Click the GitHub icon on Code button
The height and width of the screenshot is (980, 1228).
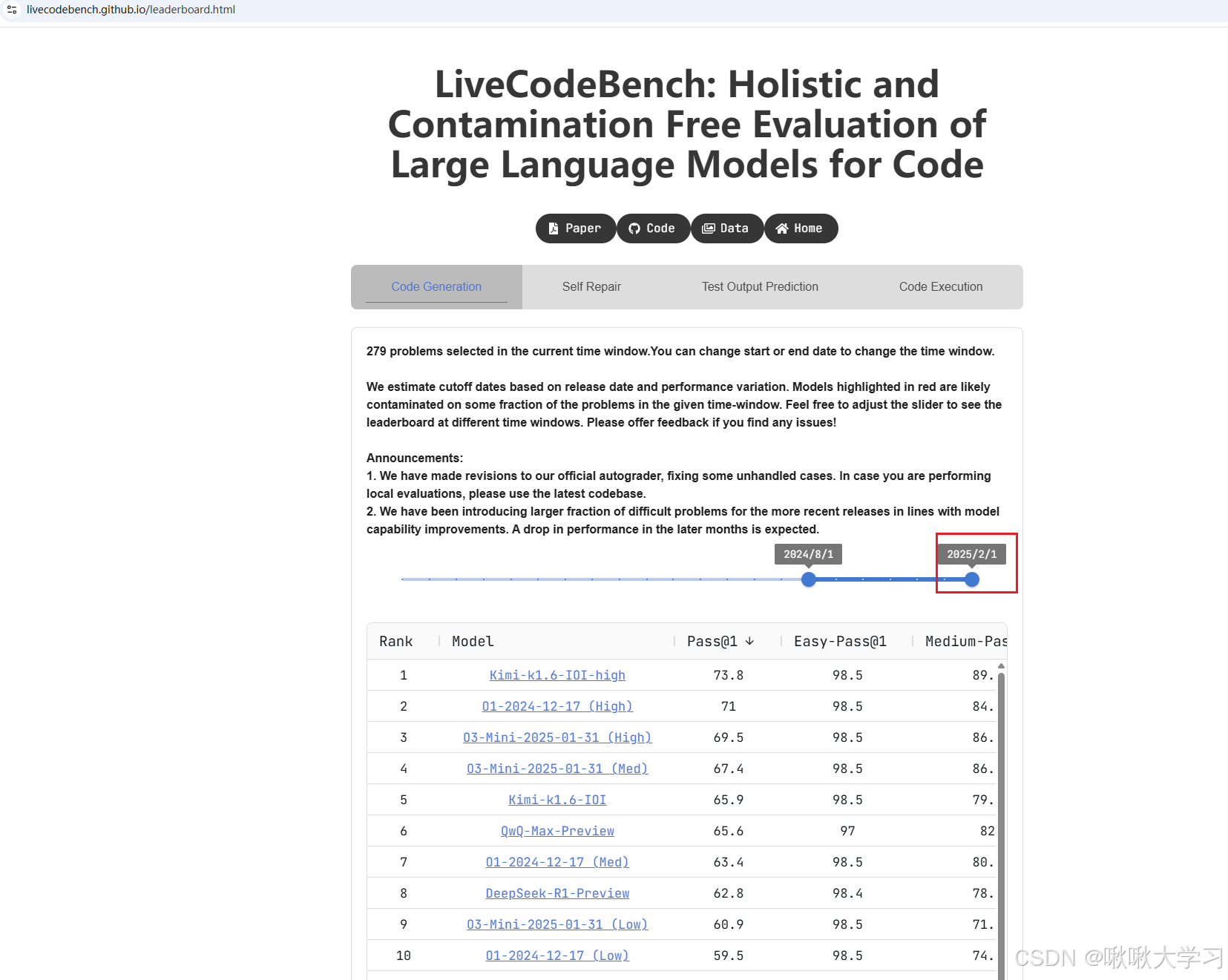[x=634, y=228]
